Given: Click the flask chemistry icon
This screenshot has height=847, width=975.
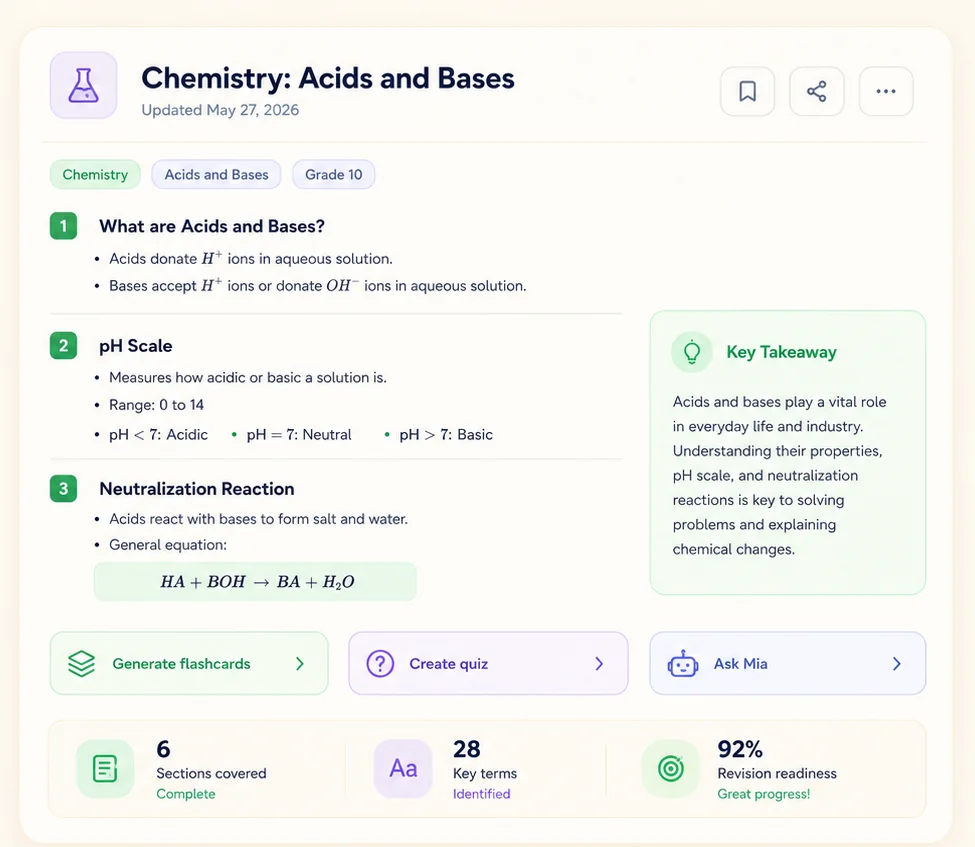Looking at the screenshot, I should [83, 85].
